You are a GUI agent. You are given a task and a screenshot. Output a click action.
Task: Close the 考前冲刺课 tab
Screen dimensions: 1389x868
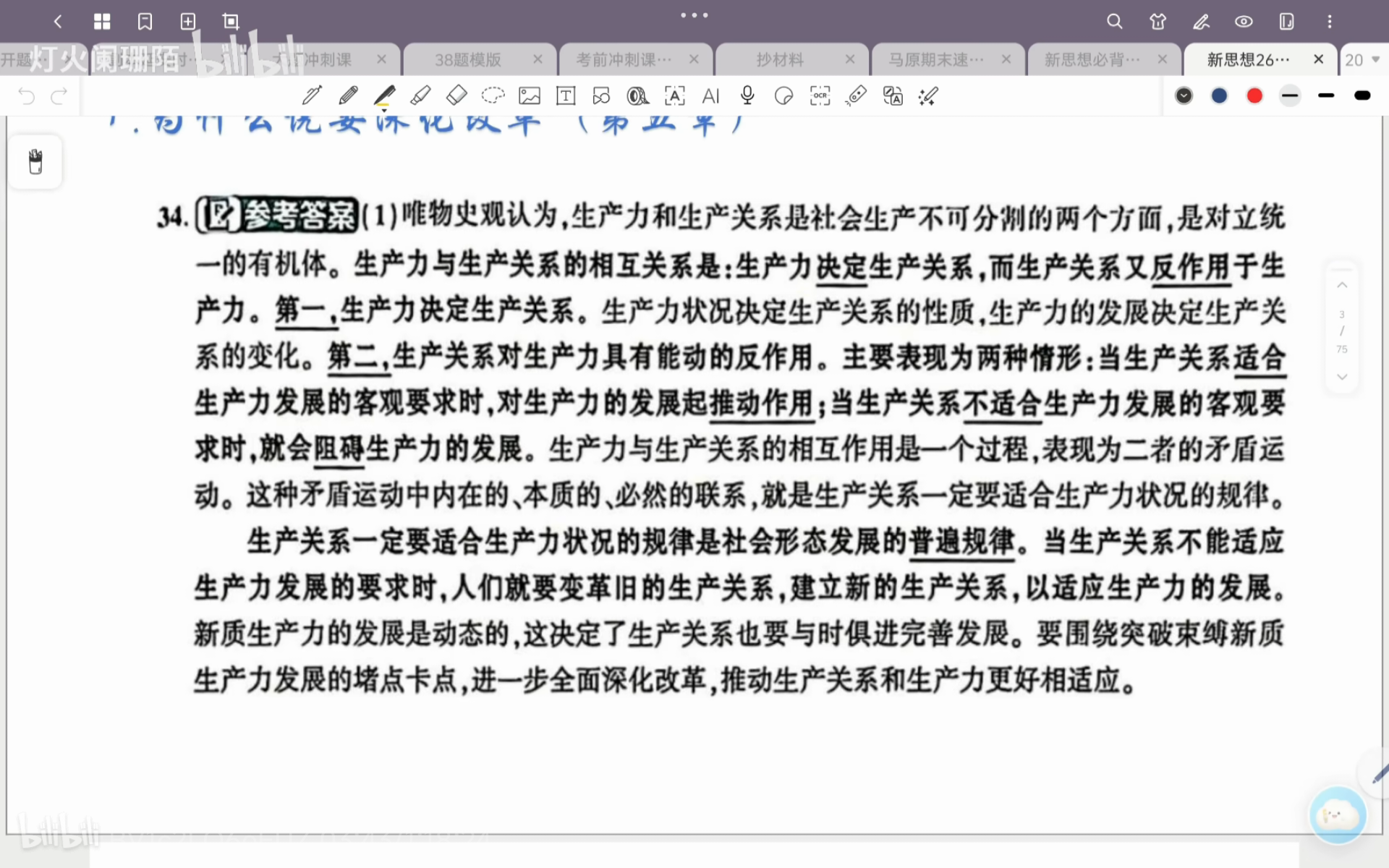(694, 59)
